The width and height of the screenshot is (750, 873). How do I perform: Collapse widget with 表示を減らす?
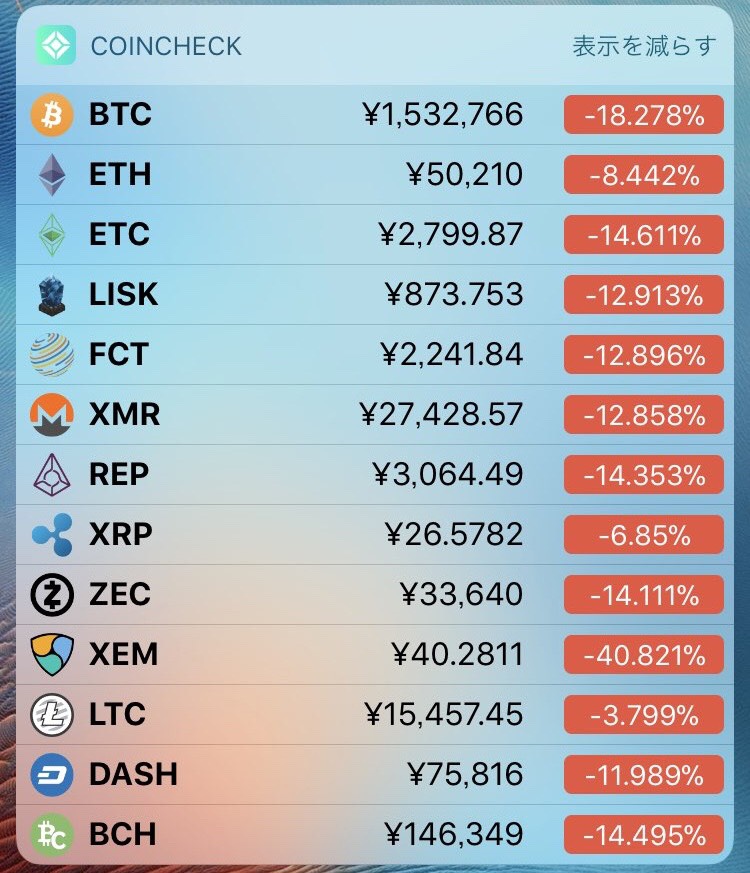[644, 46]
